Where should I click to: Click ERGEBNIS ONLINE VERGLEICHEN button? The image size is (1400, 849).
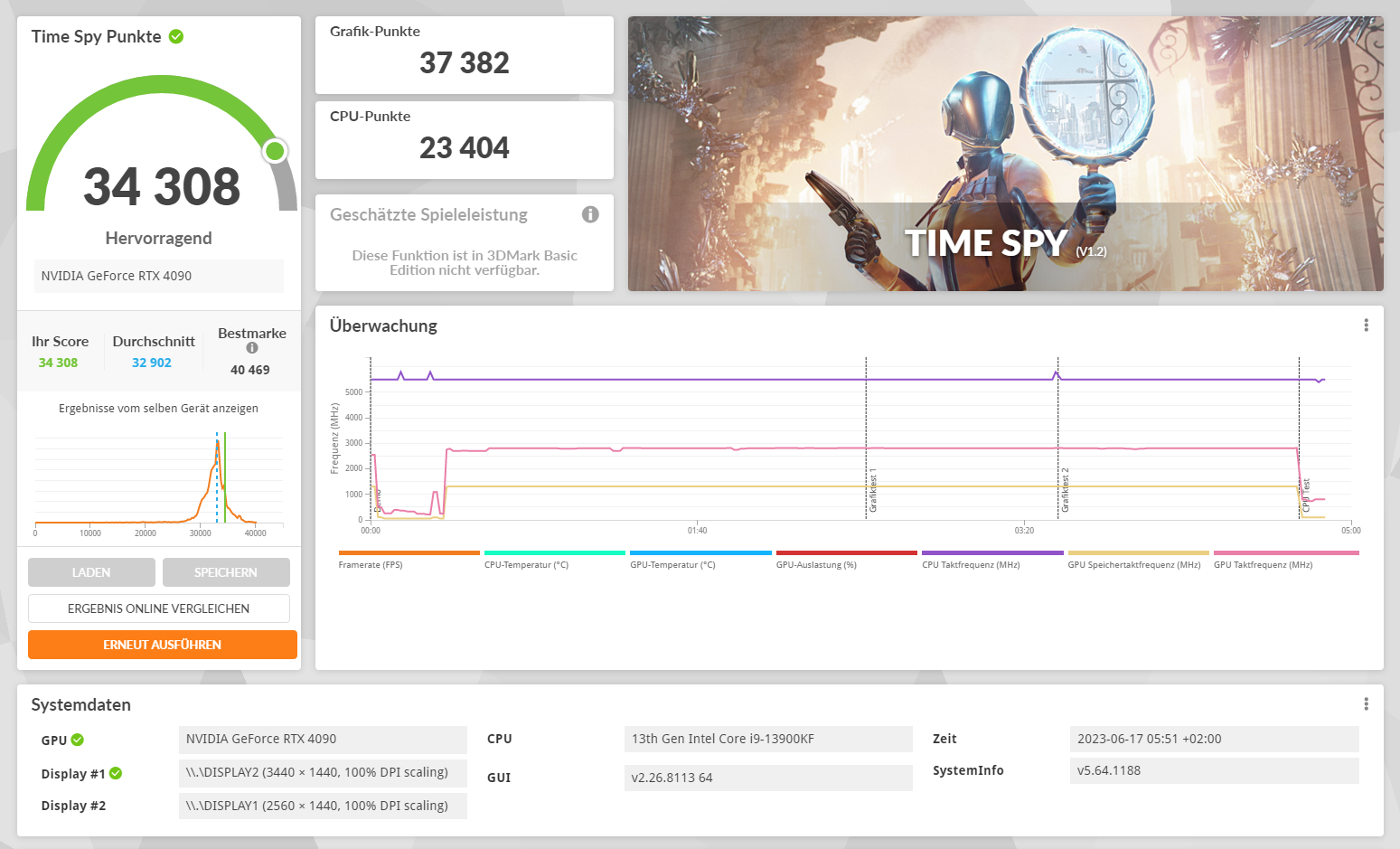pyautogui.click(x=159, y=608)
